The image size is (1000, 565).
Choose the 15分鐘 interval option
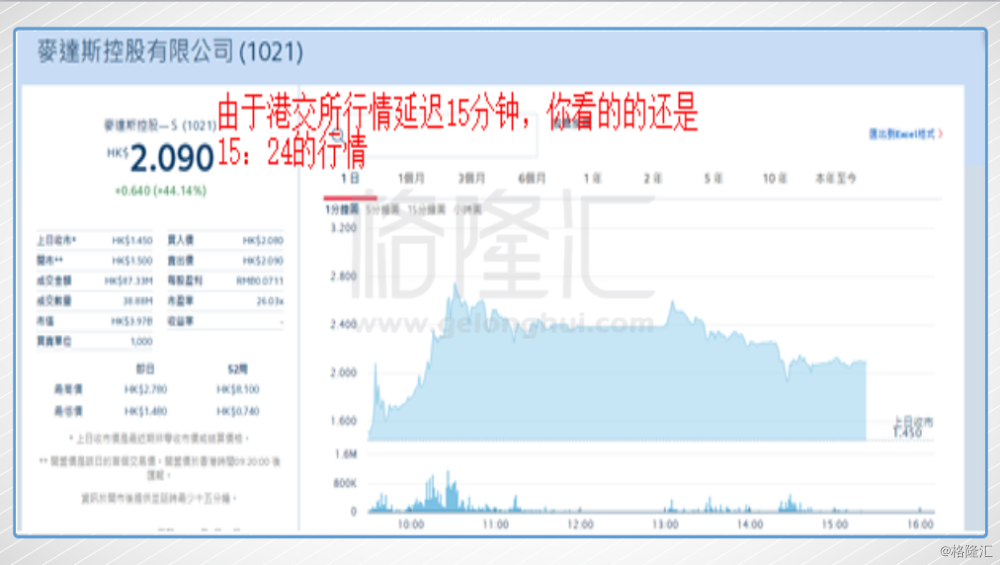coord(426,210)
